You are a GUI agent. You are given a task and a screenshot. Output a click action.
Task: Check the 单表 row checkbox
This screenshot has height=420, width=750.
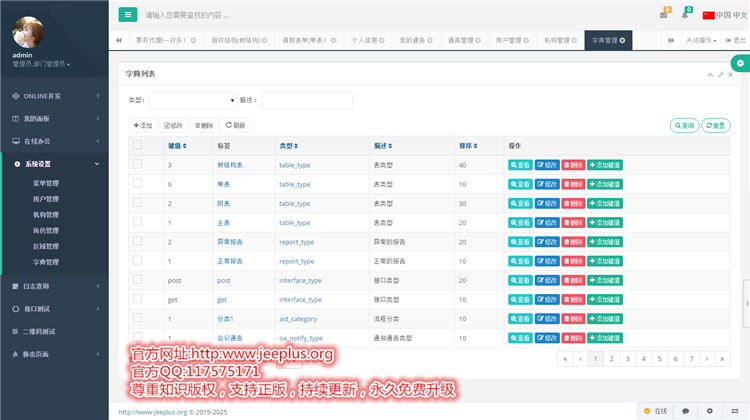coord(137,183)
